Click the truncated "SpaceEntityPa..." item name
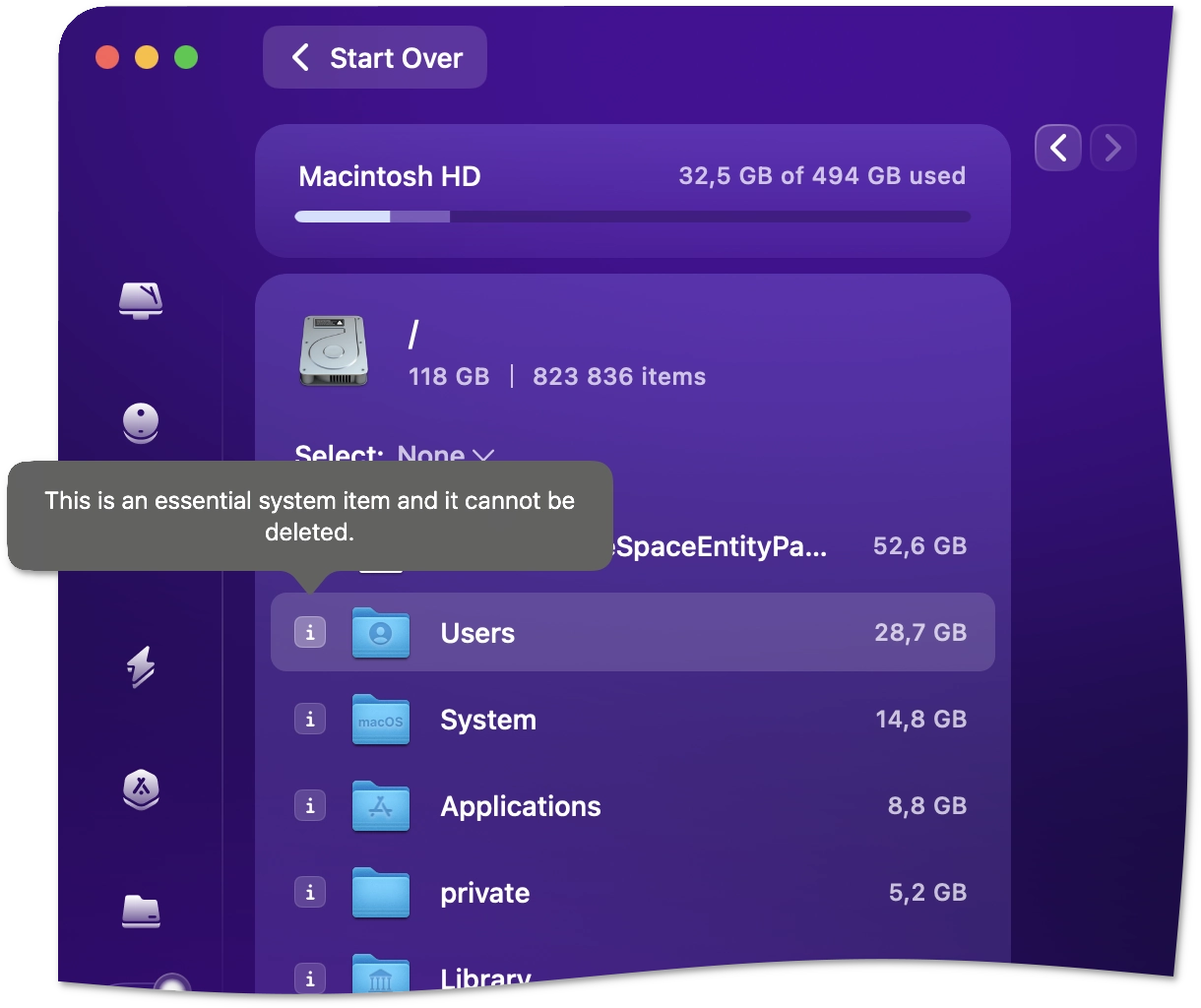 pos(721,546)
